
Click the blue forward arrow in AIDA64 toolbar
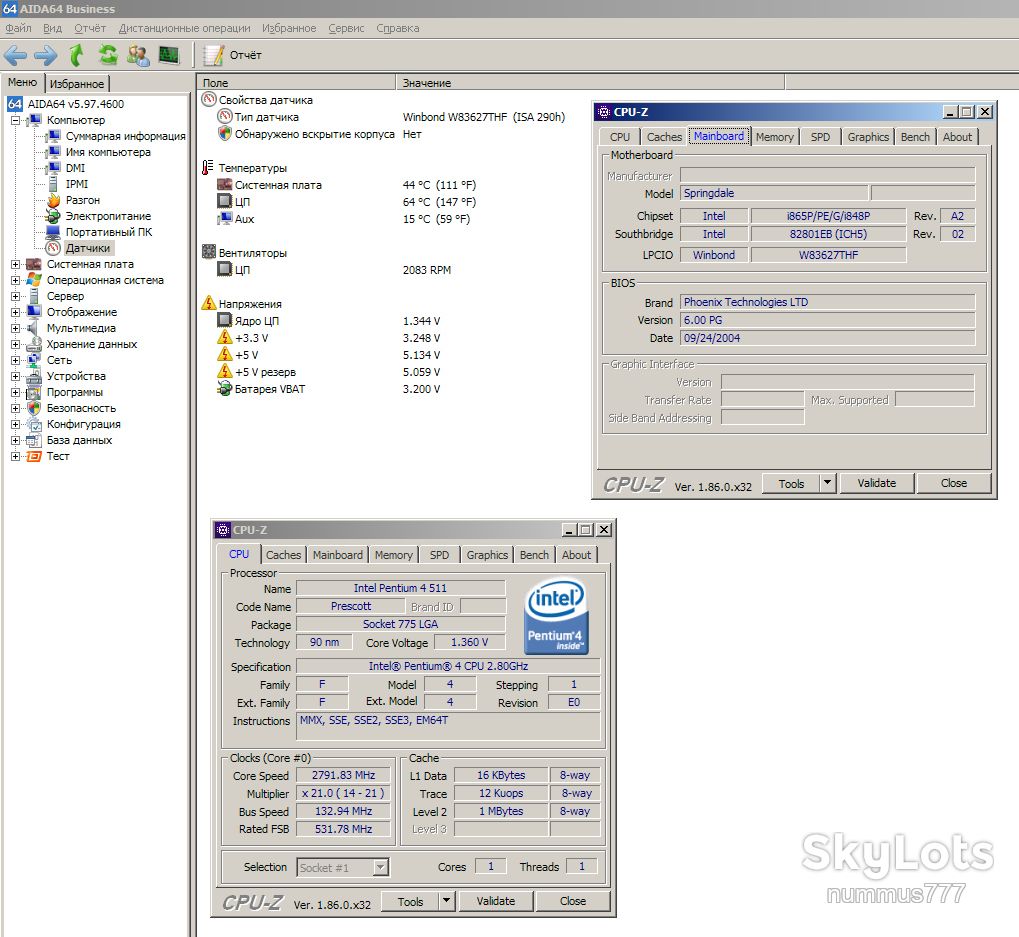45,55
